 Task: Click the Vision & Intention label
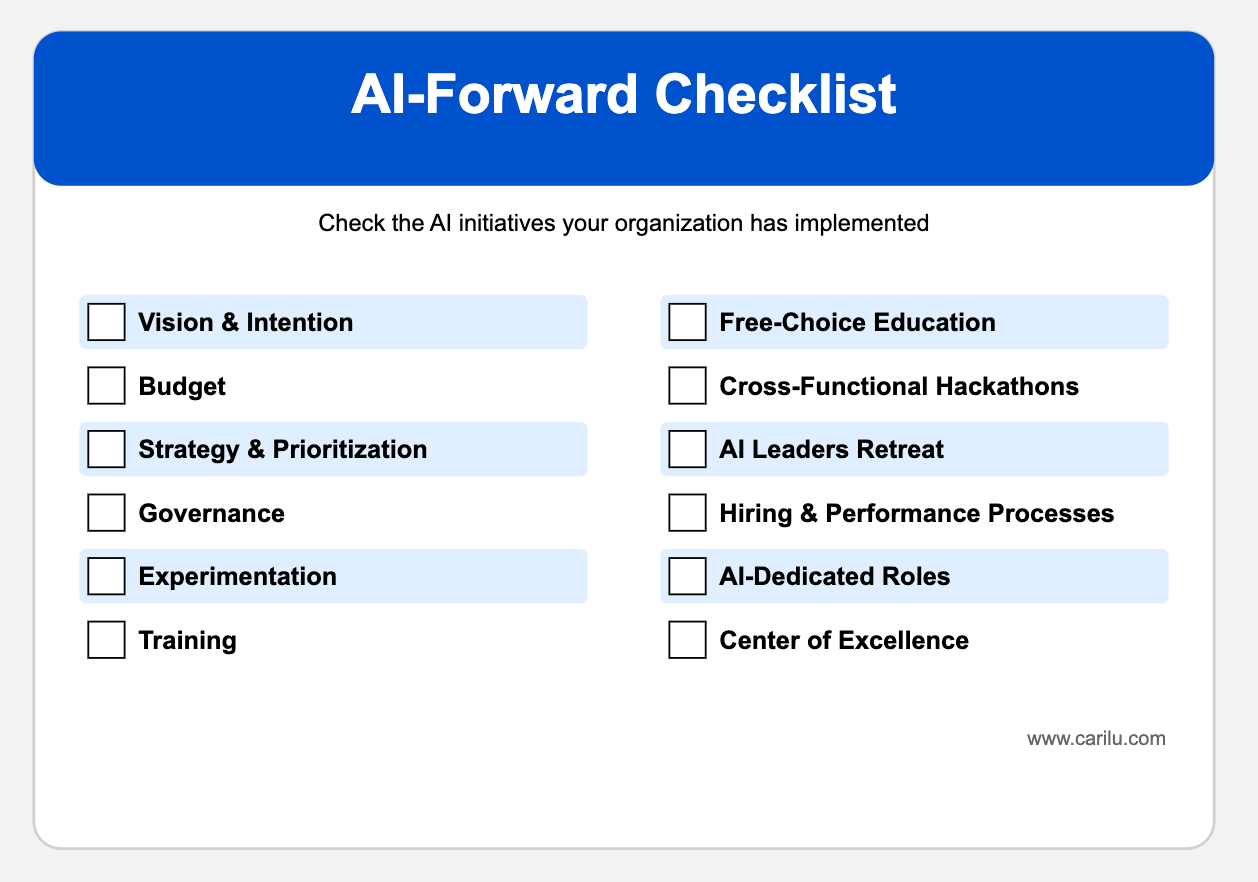245,322
